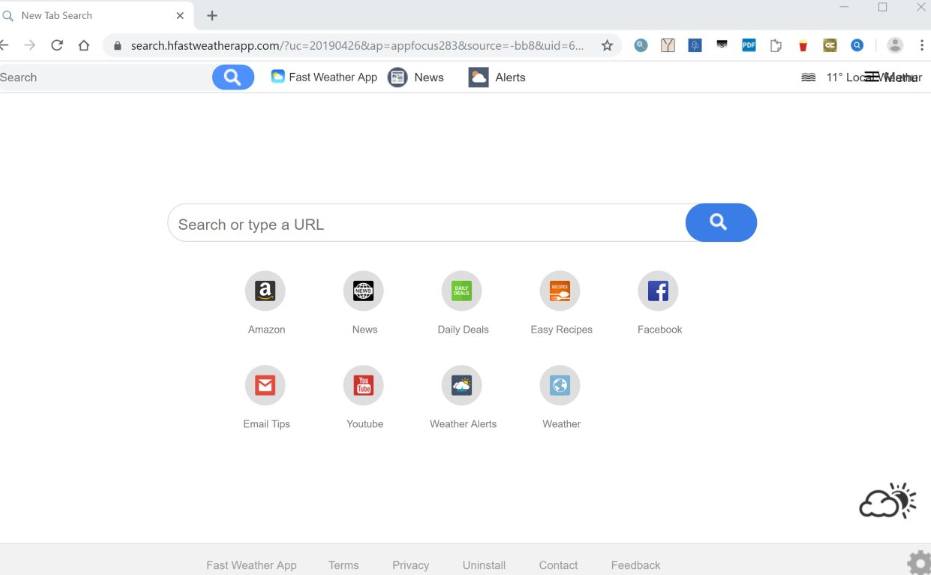Click the globe Weather shortcut

(x=560, y=386)
